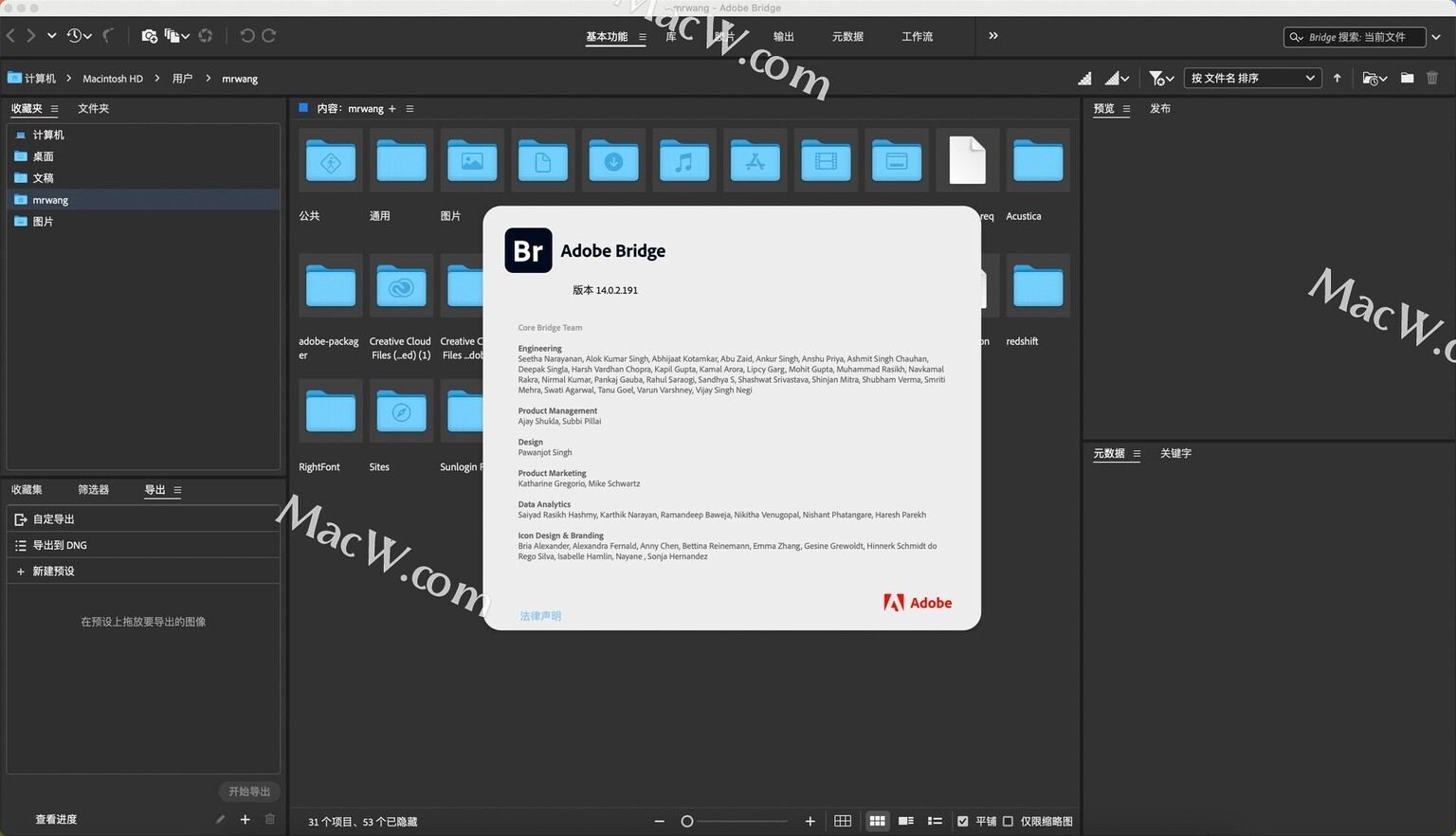The width and height of the screenshot is (1456, 836).
Task: Go forward with the right arrow
Action: (x=31, y=36)
